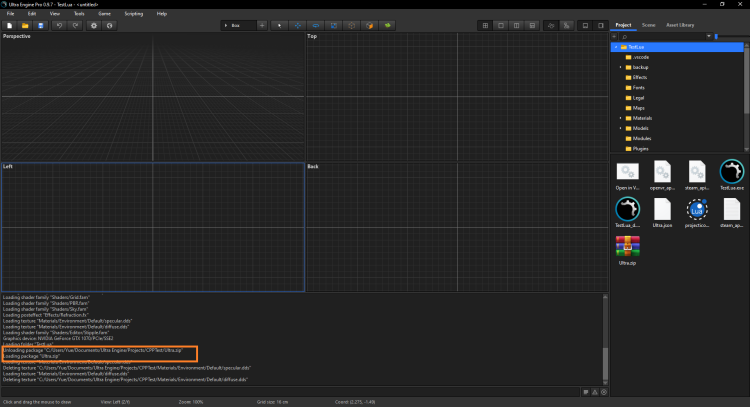750x407 pixels.
Task: Expand the backup folder in tree
Action: [620, 67]
